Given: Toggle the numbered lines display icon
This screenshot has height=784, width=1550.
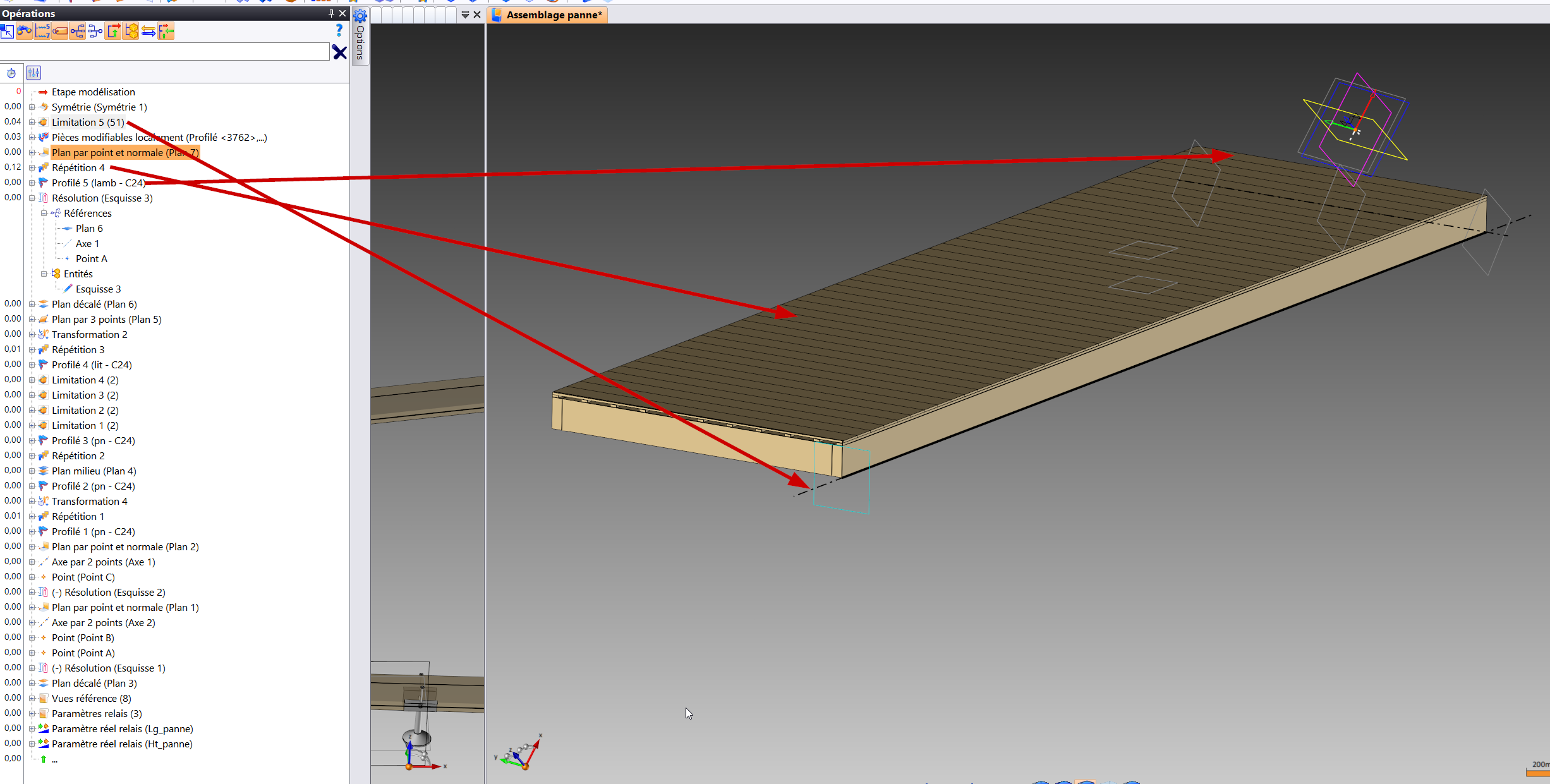Looking at the screenshot, I should (42, 31).
